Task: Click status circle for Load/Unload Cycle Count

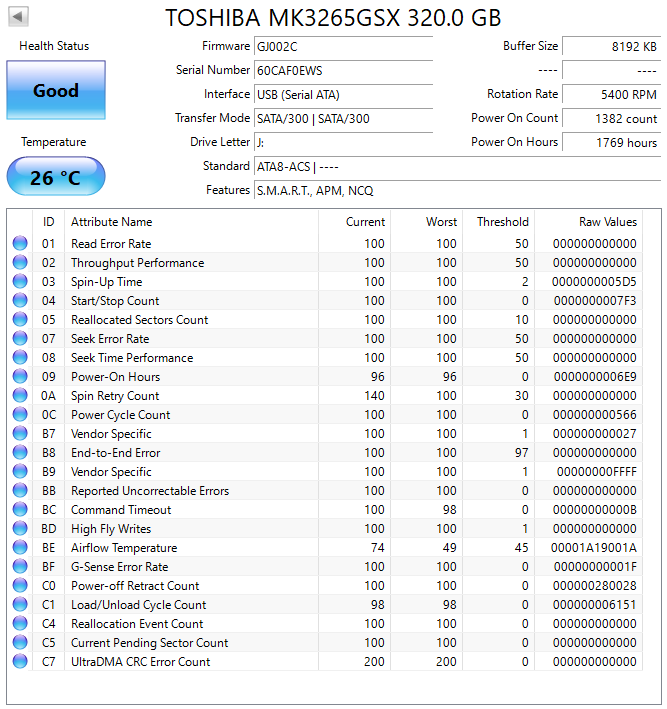Action: tap(20, 604)
